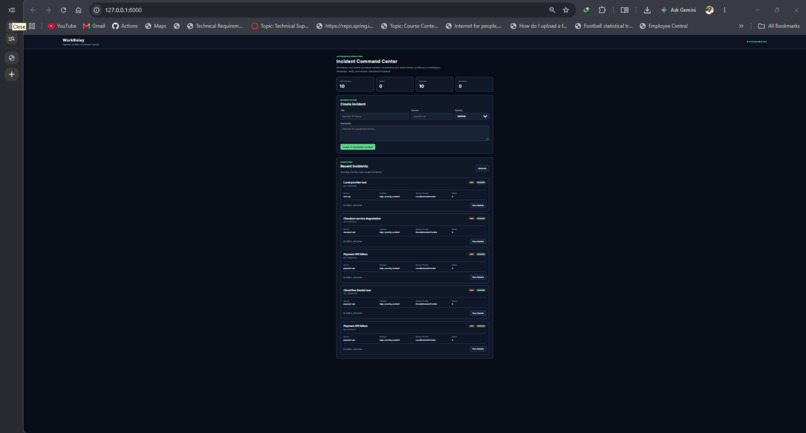806x433 pixels.
Task: Open the Local provider test incident title
Action: point(355,182)
